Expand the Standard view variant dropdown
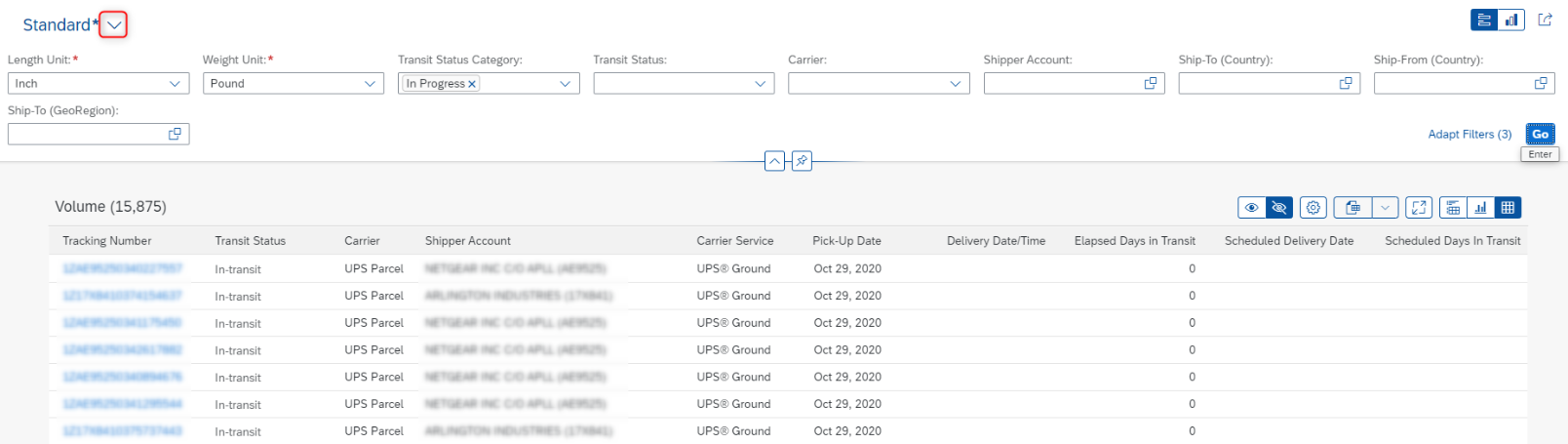1568x444 pixels. [115, 25]
